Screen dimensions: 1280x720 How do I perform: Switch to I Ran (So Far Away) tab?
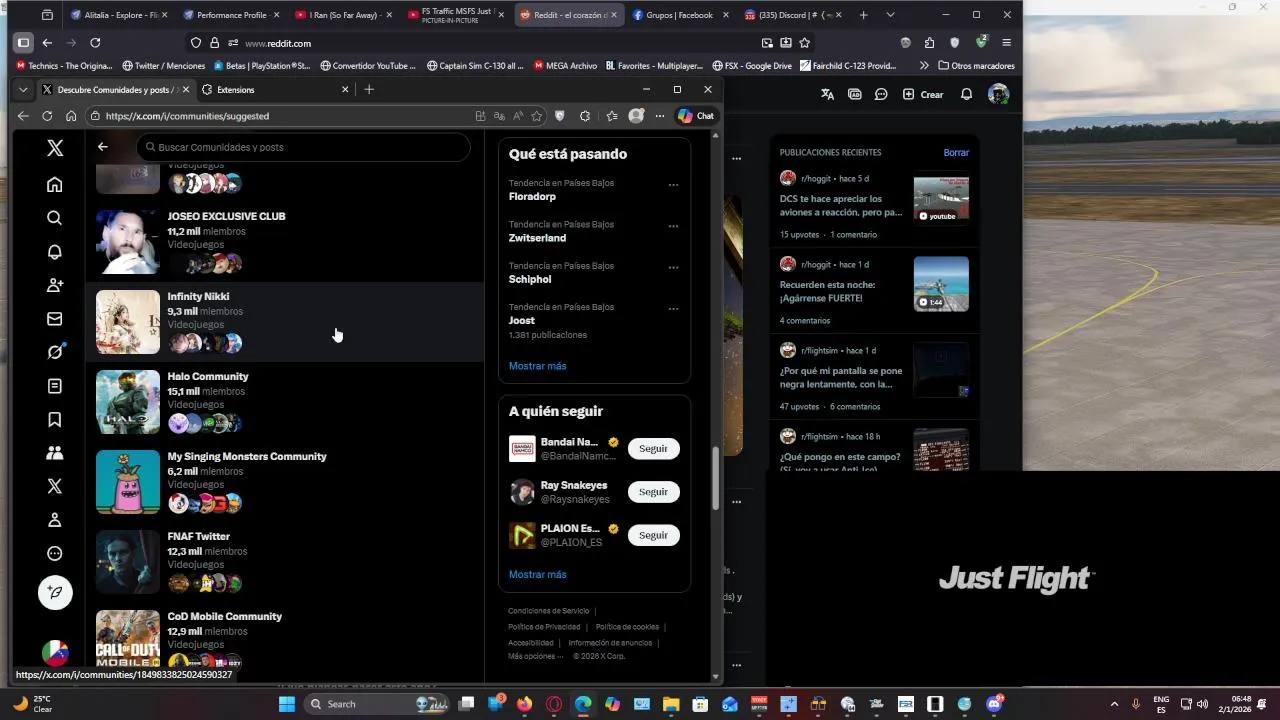tap(345, 15)
